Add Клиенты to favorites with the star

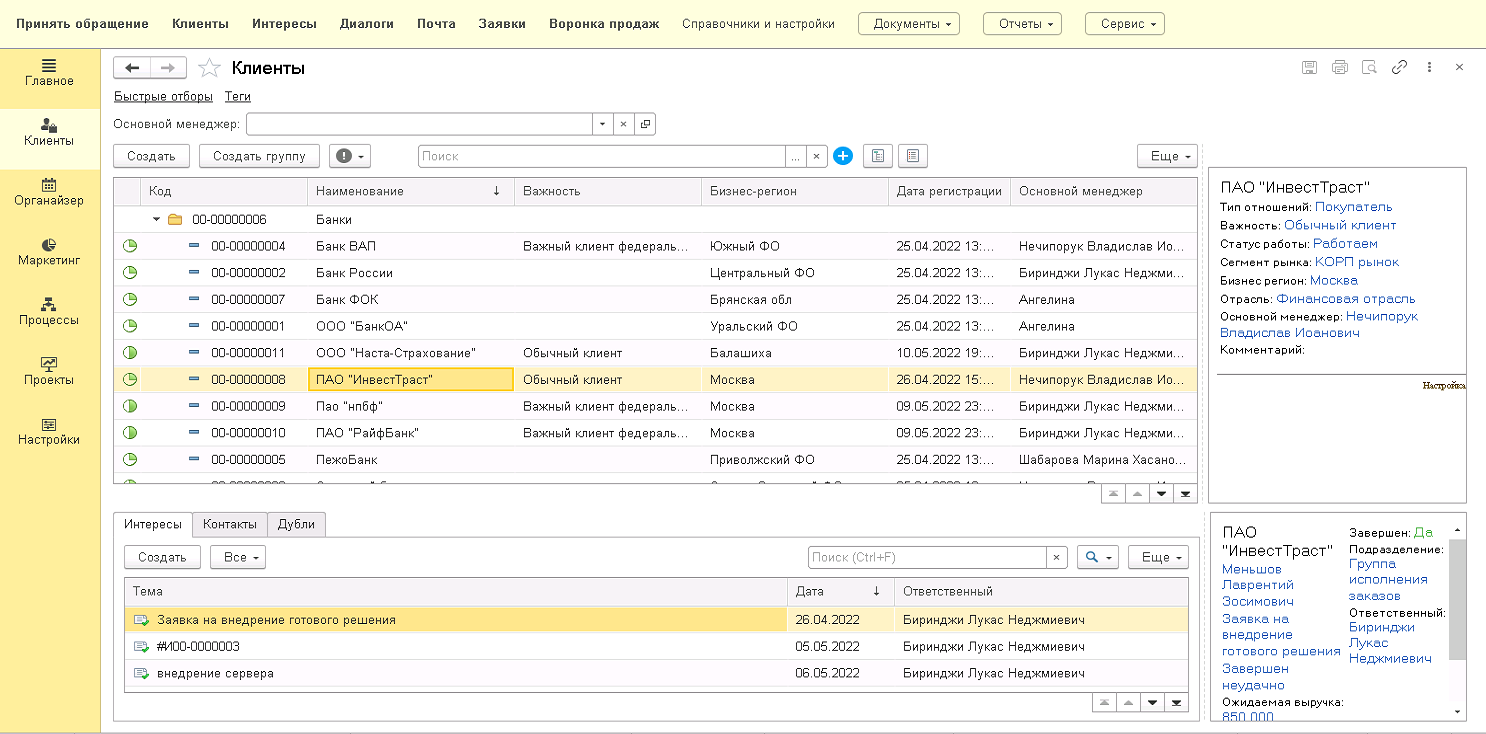click(209, 68)
